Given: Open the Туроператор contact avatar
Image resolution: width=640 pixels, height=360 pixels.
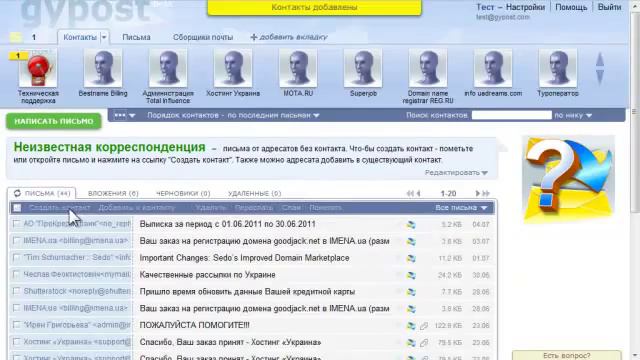Looking at the screenshot, I should 558,69.
